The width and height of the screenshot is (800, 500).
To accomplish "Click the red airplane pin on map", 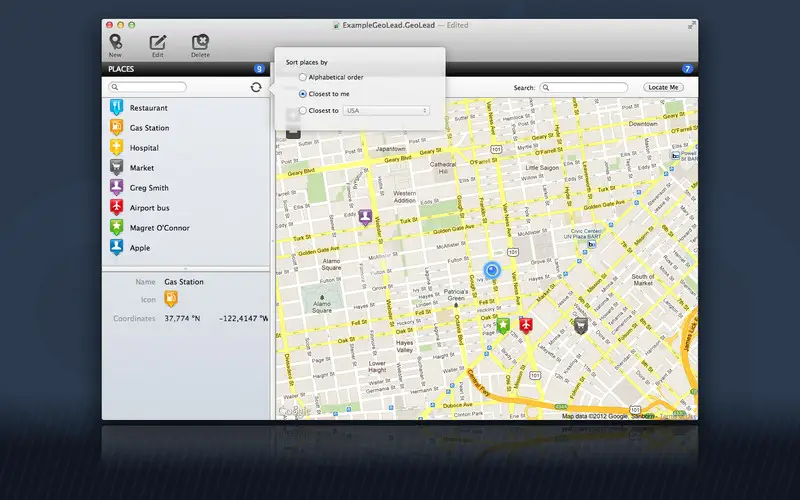I will click(x=526, y=324).
